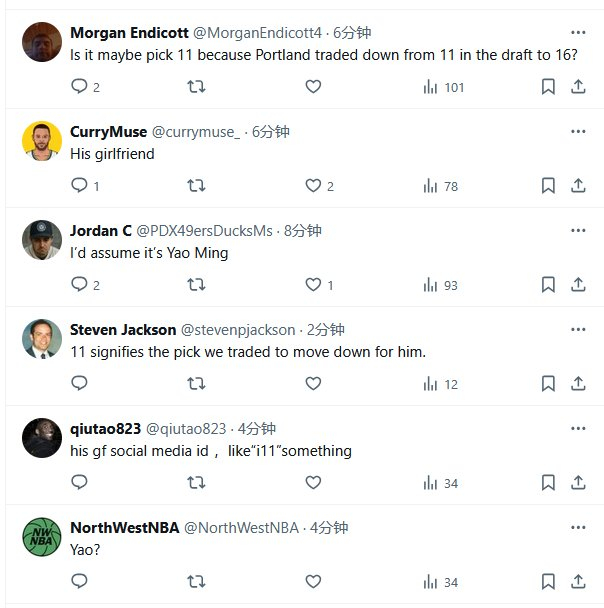Open more options menu on Steven Jackson's tweet
The image size is (604, 608).
(578, 329)
